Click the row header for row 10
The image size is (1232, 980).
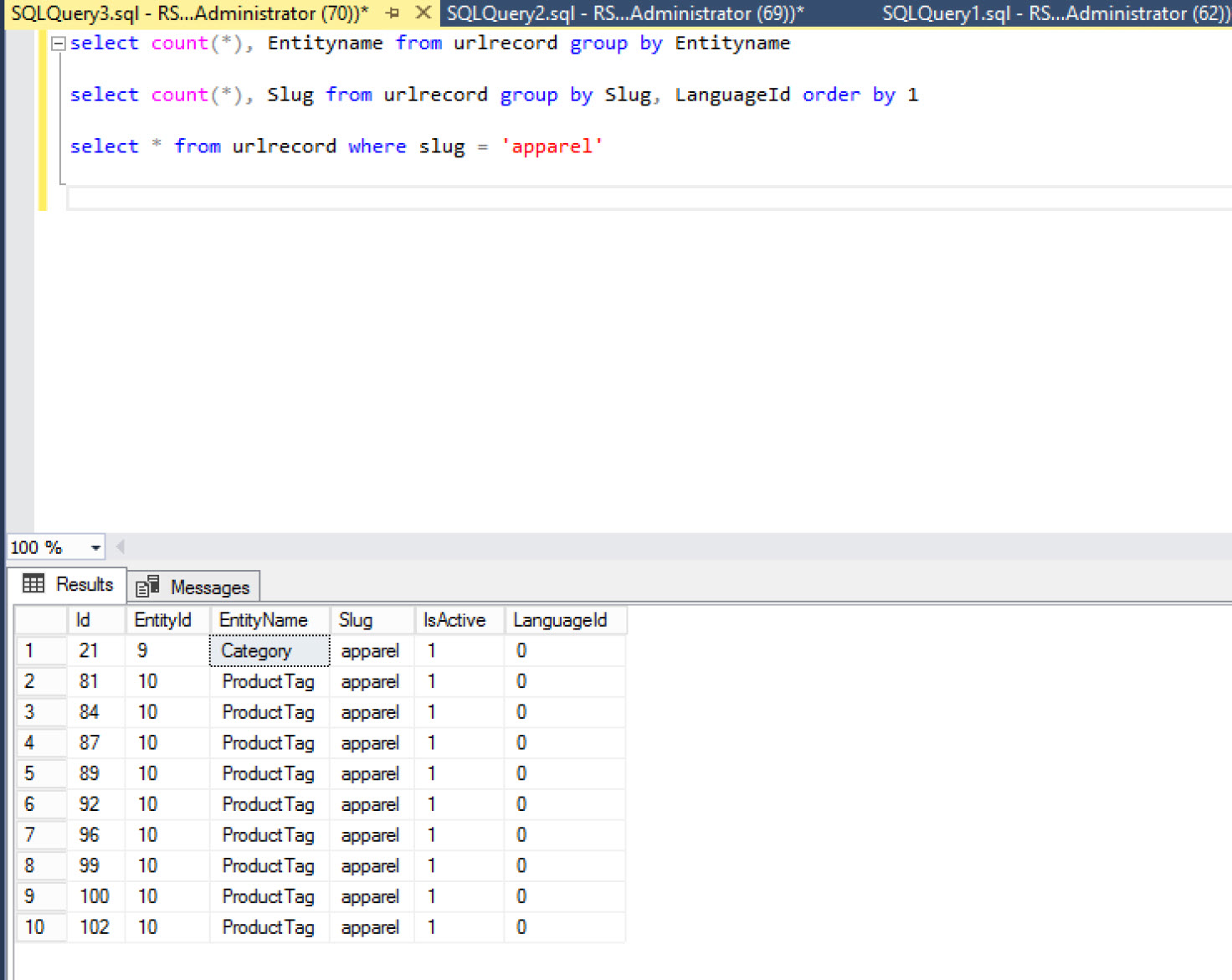coord(40,927)
